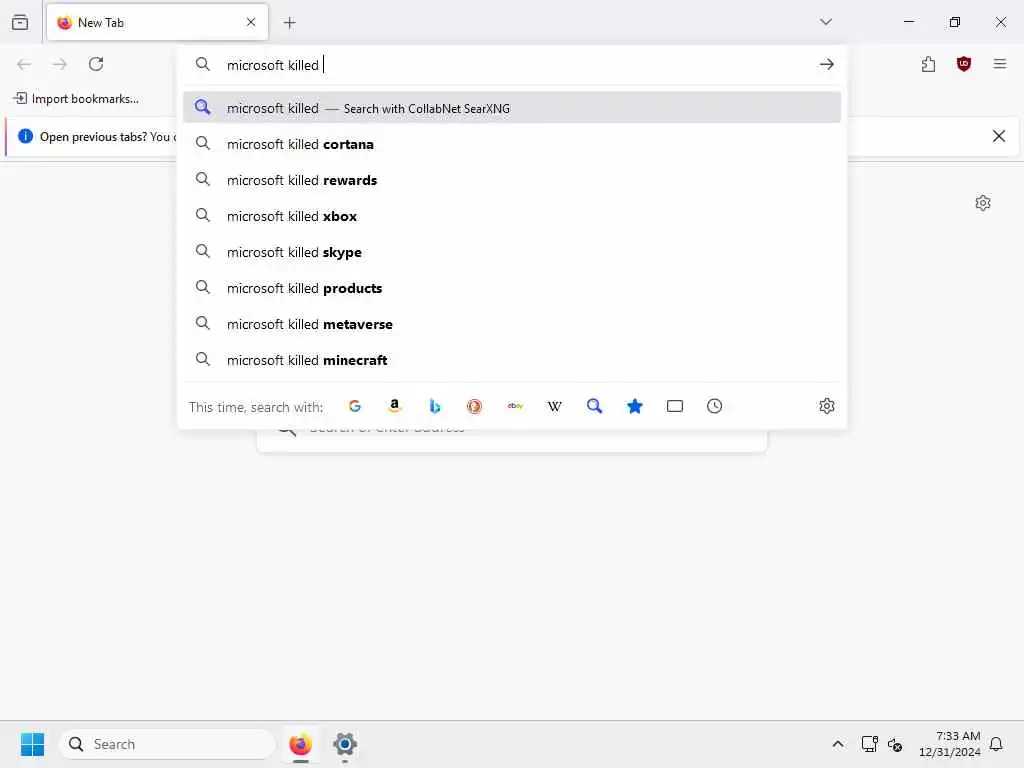Search history using the clock icon
Screen dimensions: 1024x768
[714, 406]
